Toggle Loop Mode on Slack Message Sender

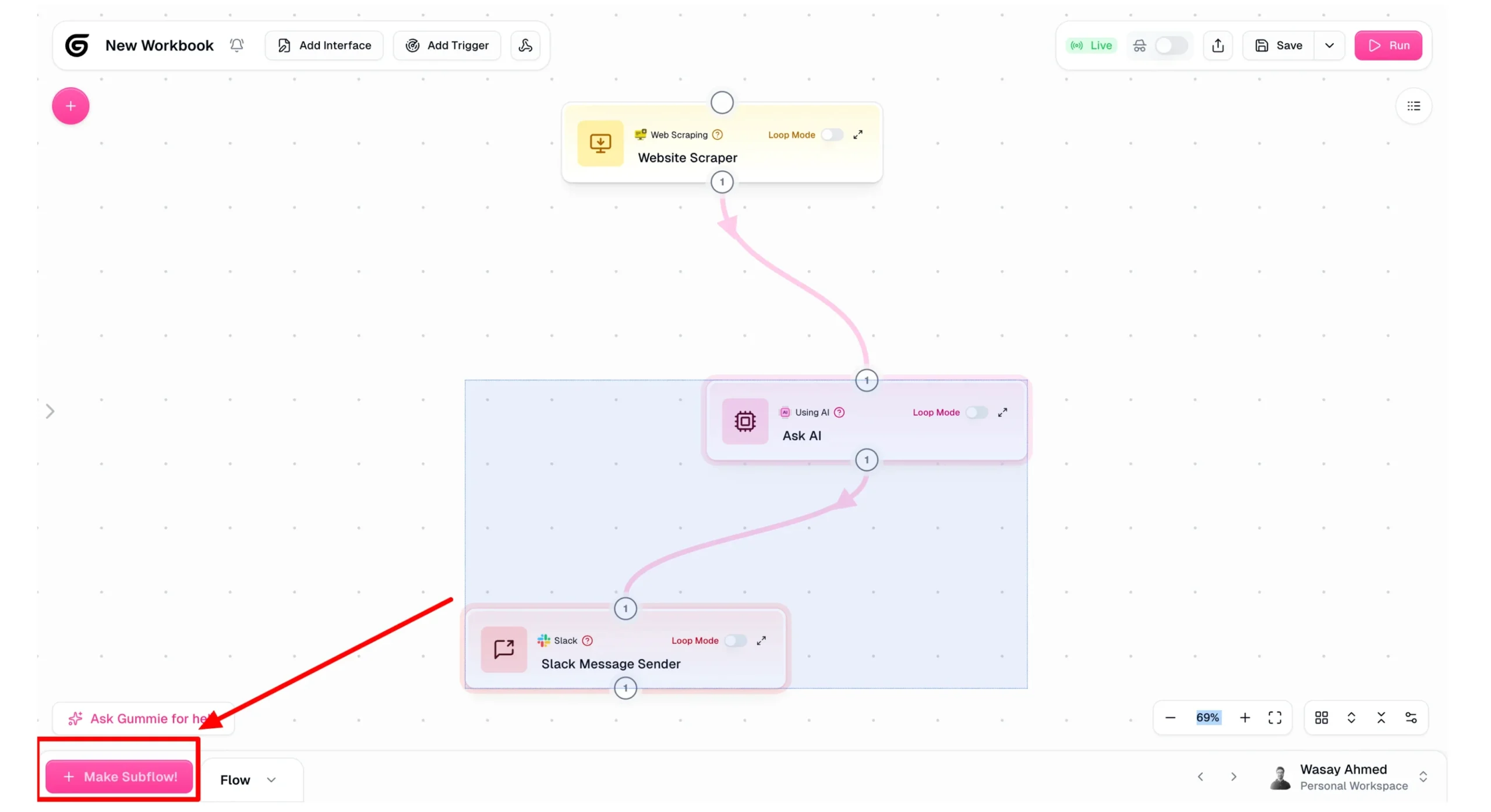point(736,640)
